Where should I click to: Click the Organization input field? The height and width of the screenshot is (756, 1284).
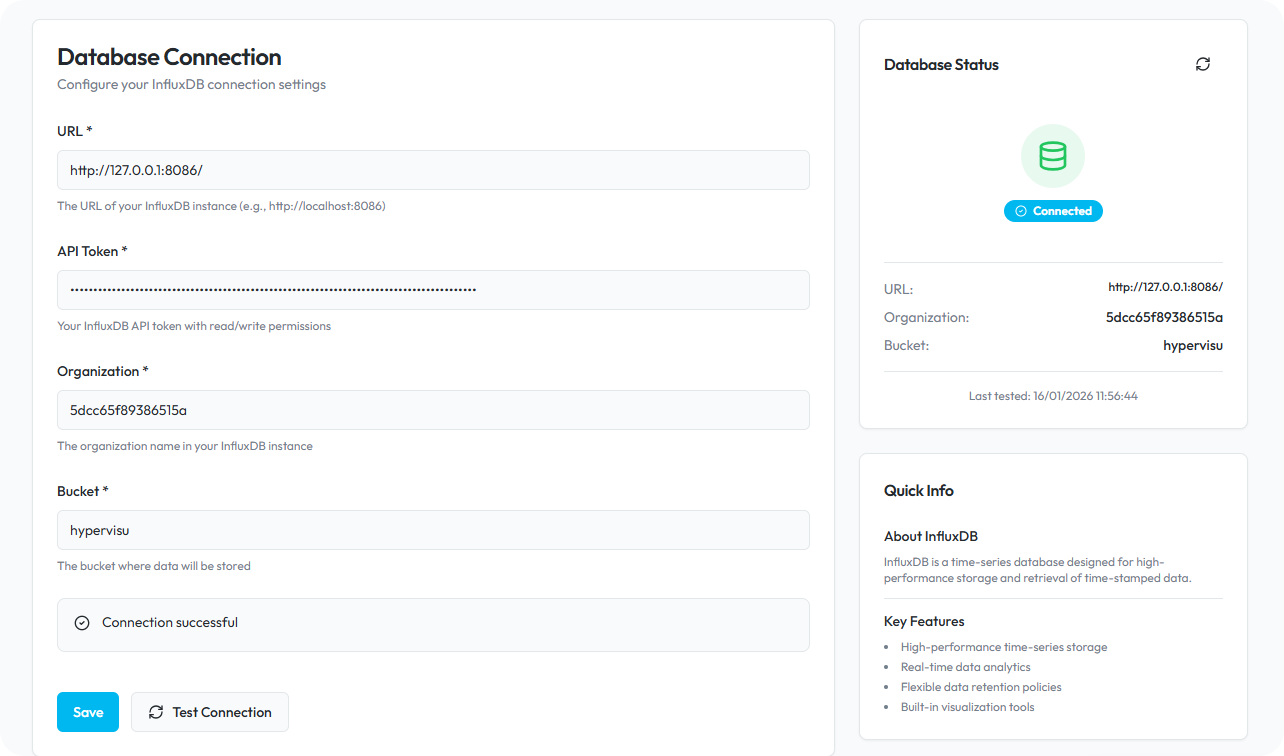(x=433, y=410)
